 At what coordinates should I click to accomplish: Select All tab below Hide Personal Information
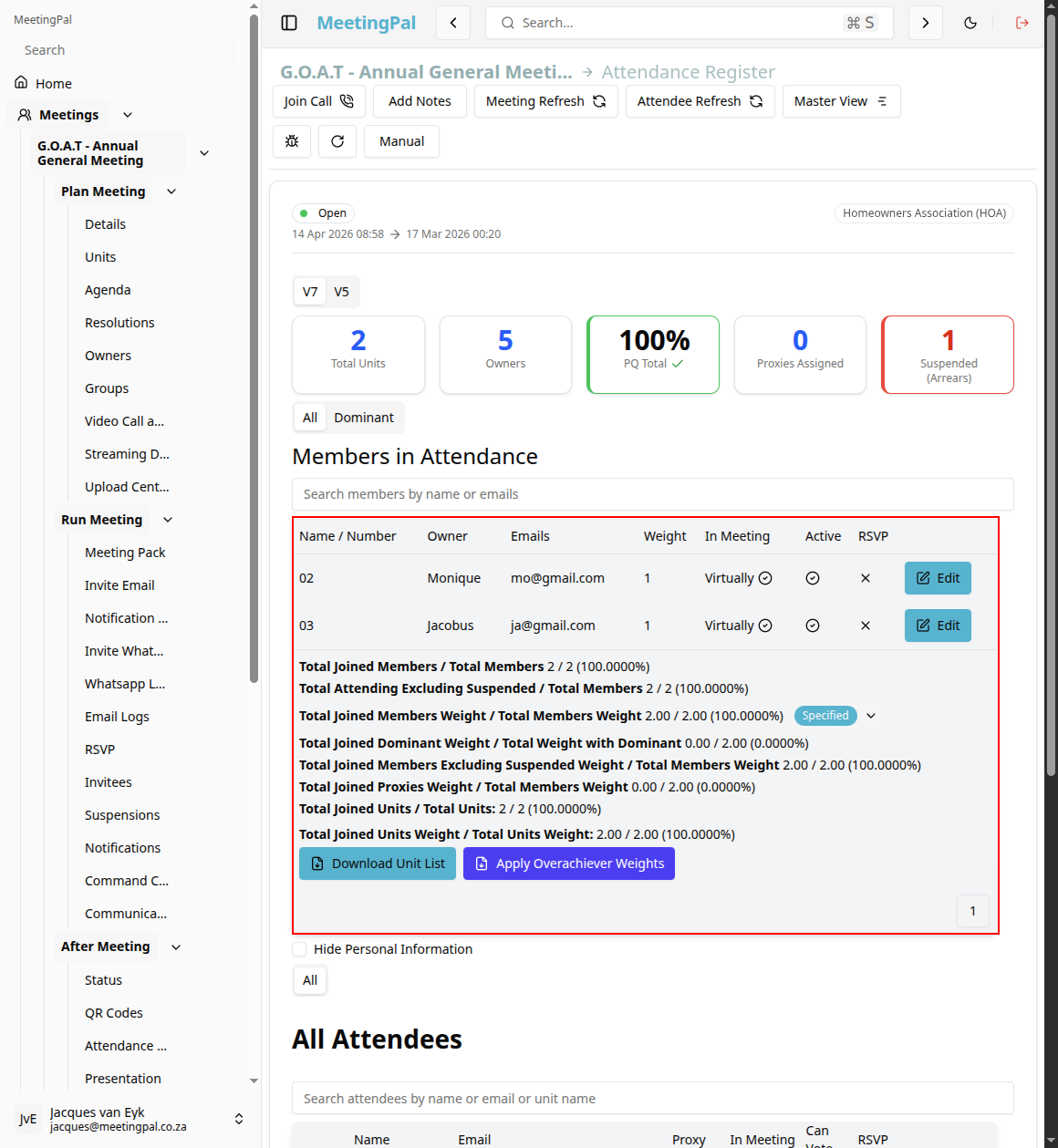[310, 980]
